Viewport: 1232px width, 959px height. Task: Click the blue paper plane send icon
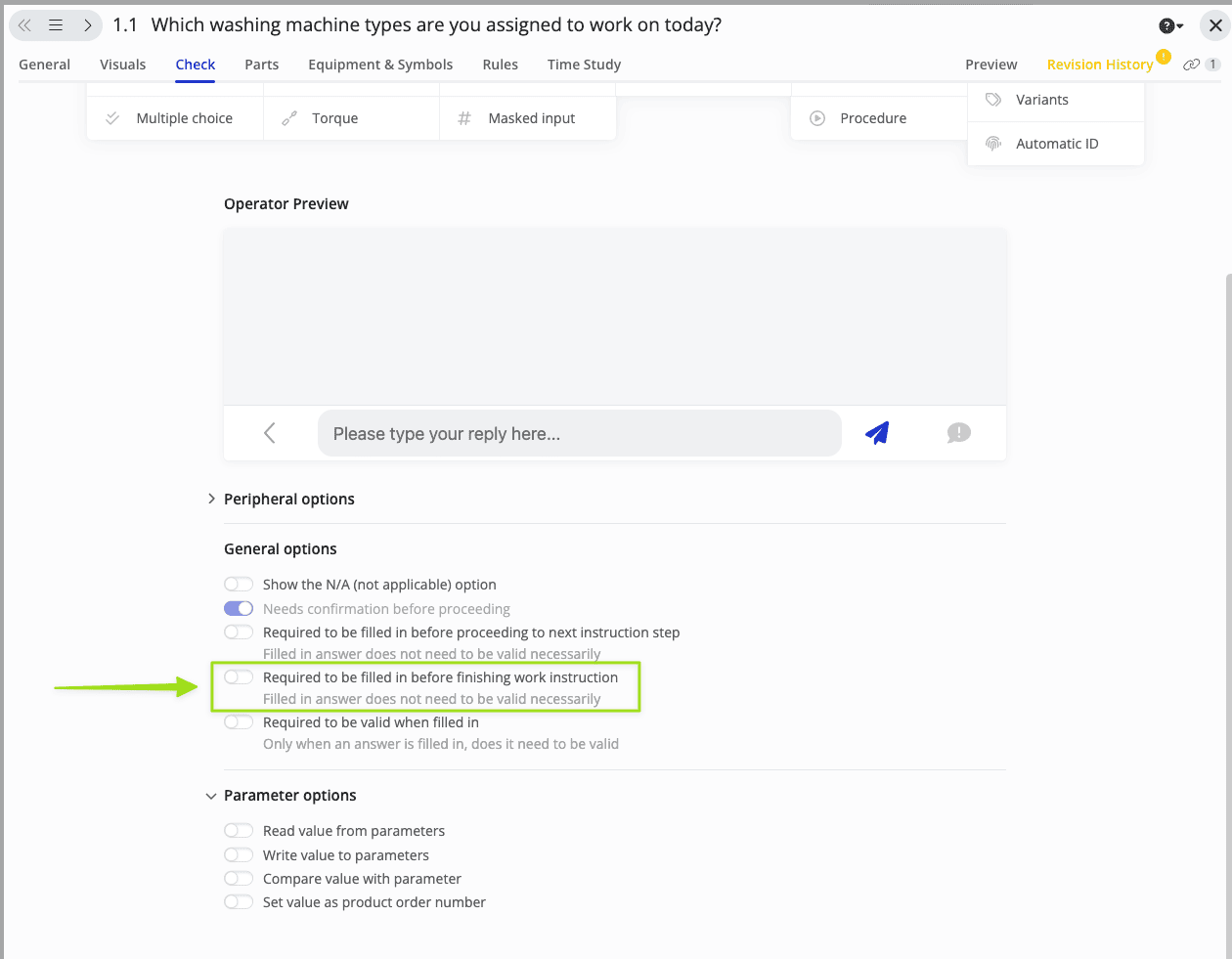coord(877,433)
